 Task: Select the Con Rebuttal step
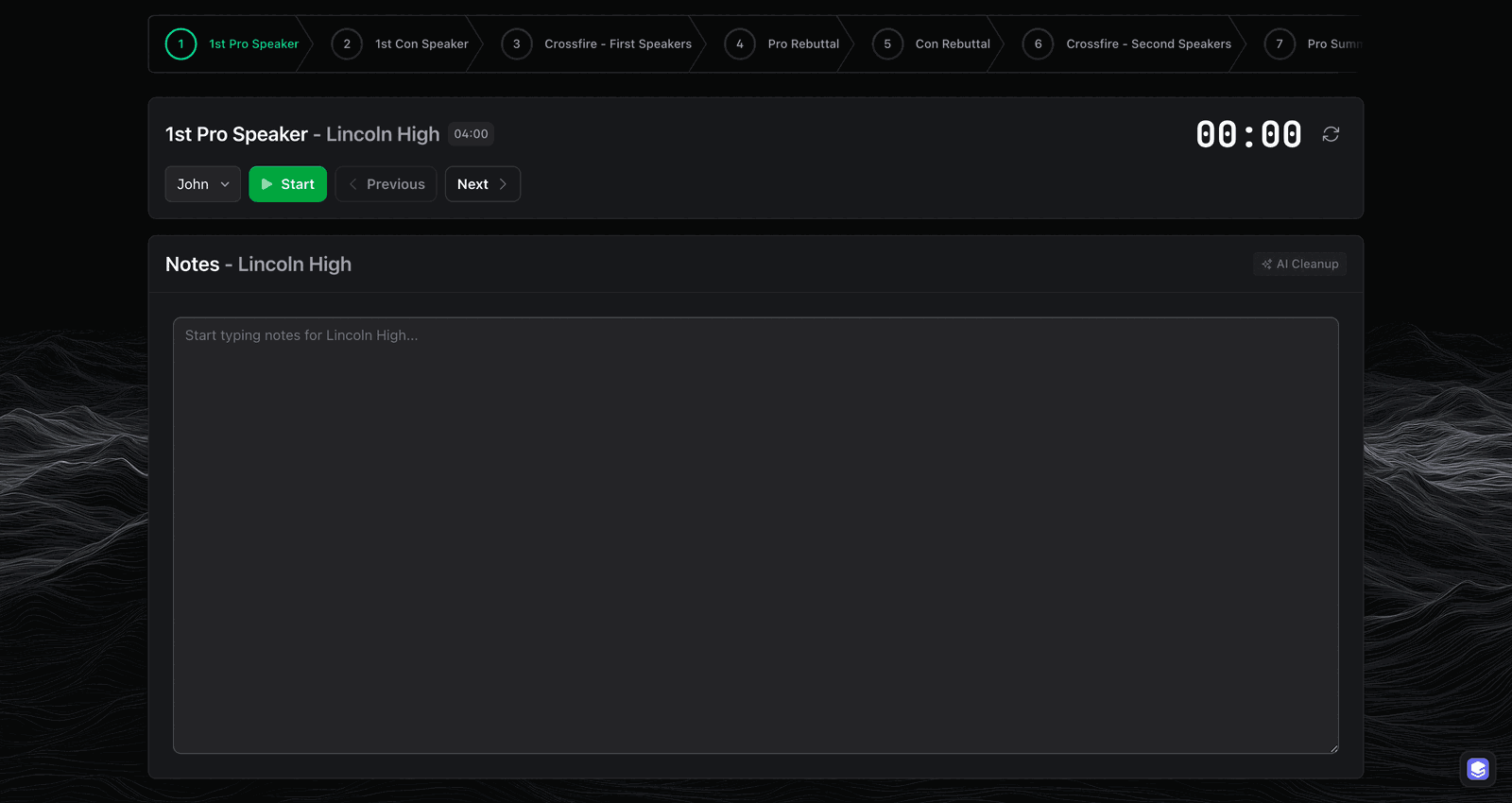point(932,44)
